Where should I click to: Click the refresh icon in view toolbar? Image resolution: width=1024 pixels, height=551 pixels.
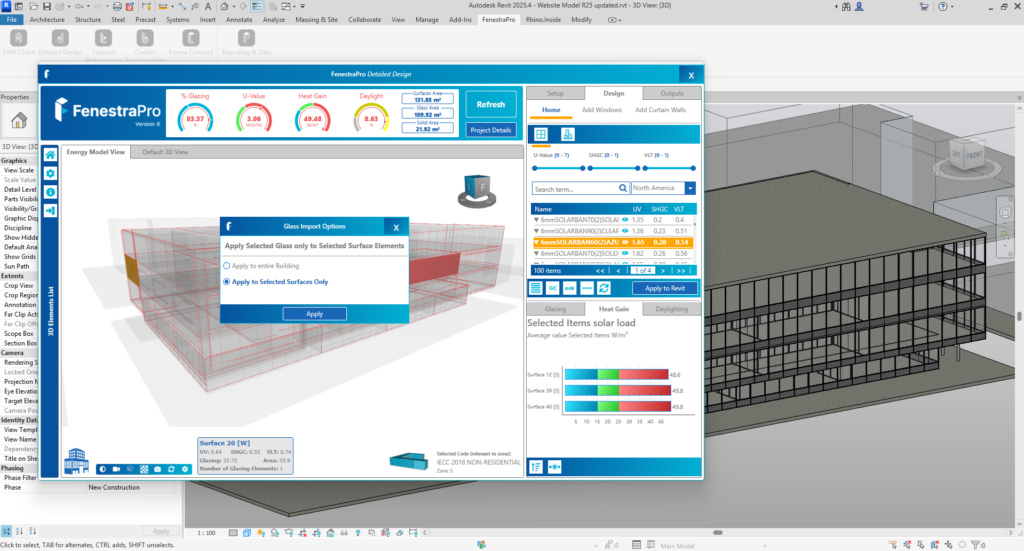171,469
